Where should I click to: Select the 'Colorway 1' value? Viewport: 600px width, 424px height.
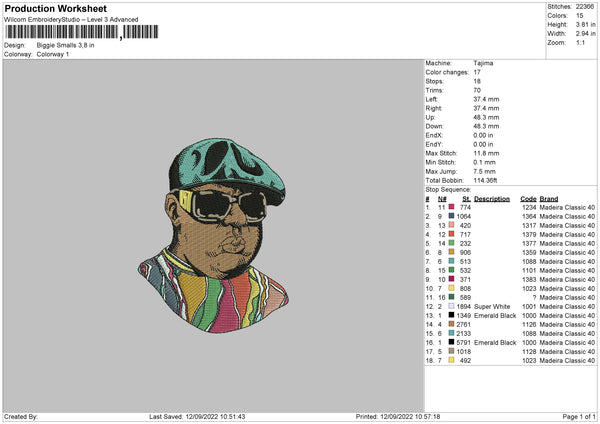point(53,54)
